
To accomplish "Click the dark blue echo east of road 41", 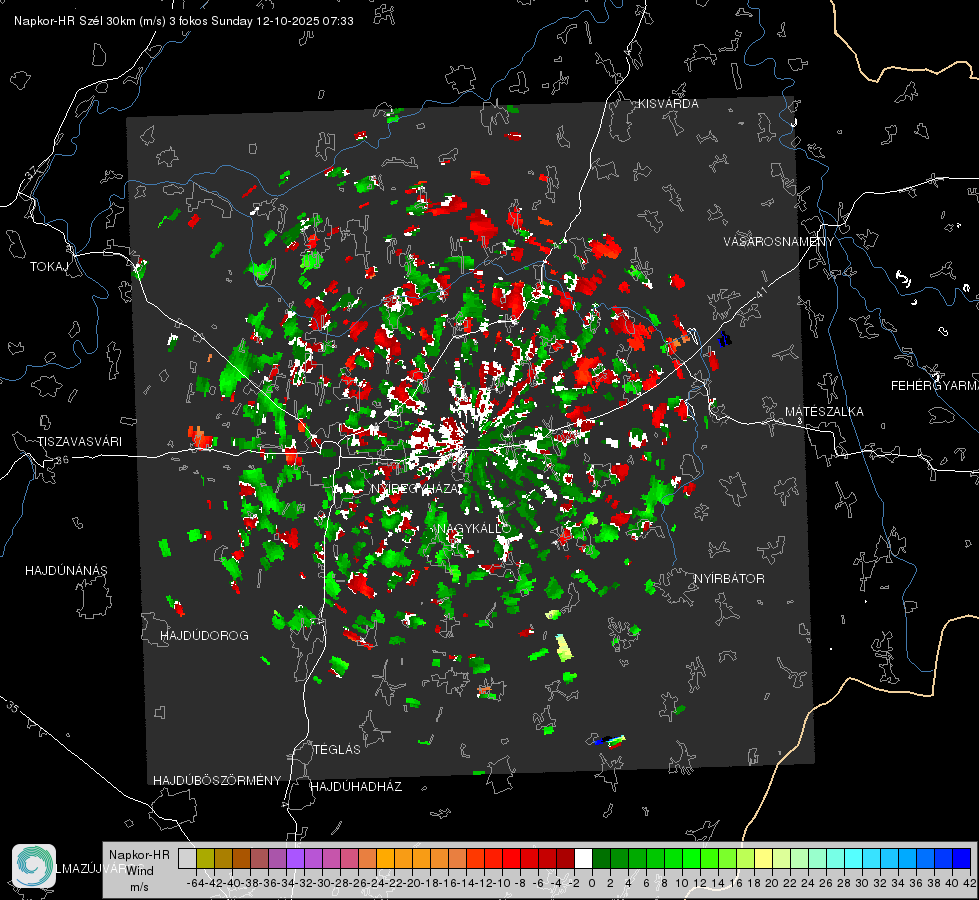I will coord(724,340).
